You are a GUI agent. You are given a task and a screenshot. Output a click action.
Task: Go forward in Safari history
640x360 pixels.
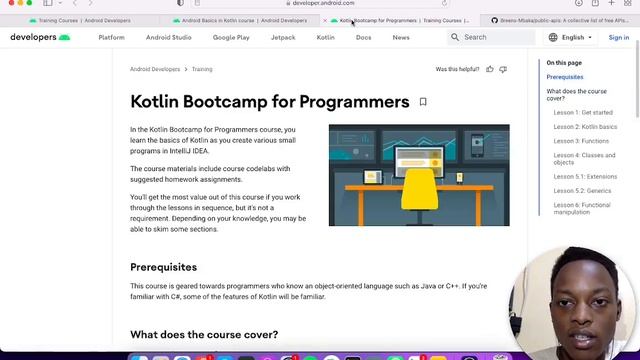90,3
